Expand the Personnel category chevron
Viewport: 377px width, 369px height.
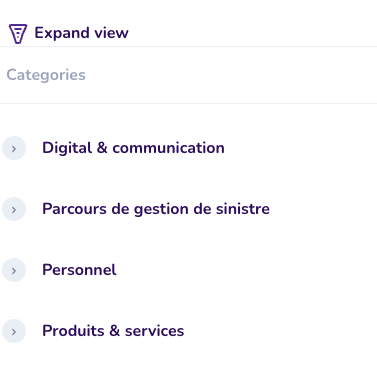coord(14,270)
